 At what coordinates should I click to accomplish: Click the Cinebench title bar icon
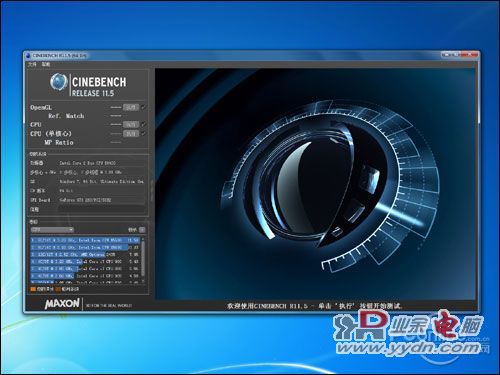28,55
